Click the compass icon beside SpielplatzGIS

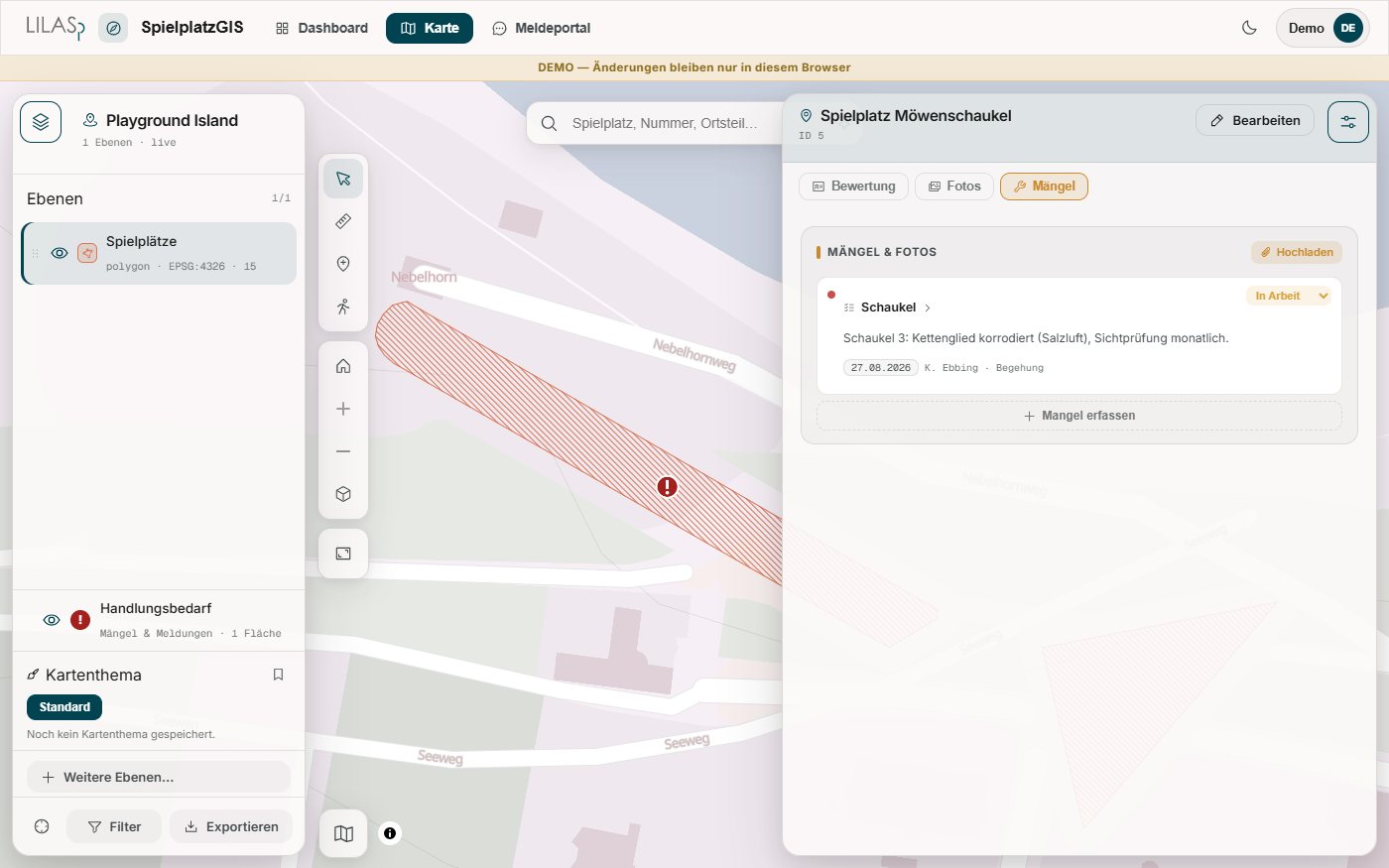click(113, 28)
